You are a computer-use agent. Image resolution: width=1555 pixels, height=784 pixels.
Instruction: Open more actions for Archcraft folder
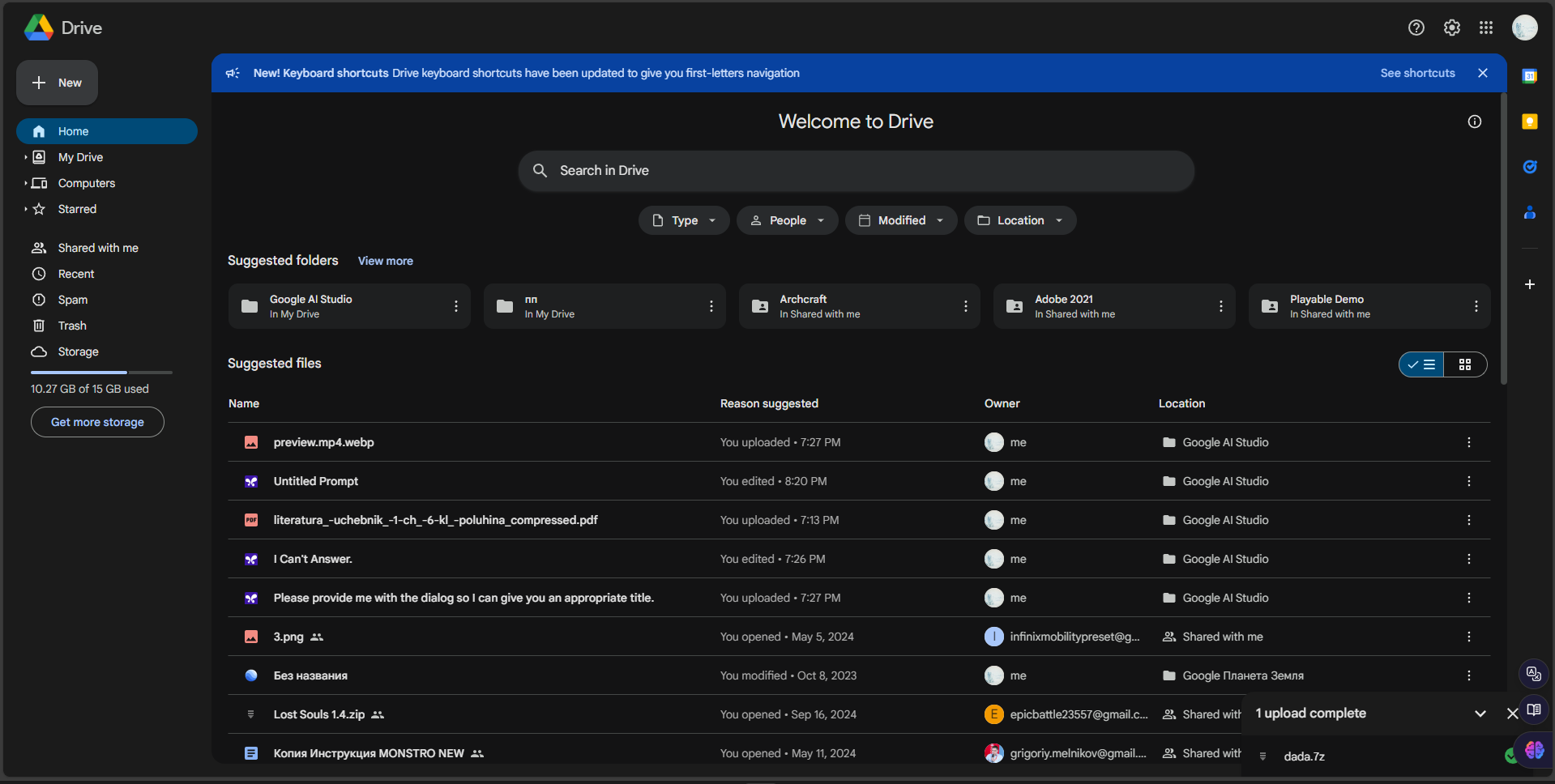965,306
